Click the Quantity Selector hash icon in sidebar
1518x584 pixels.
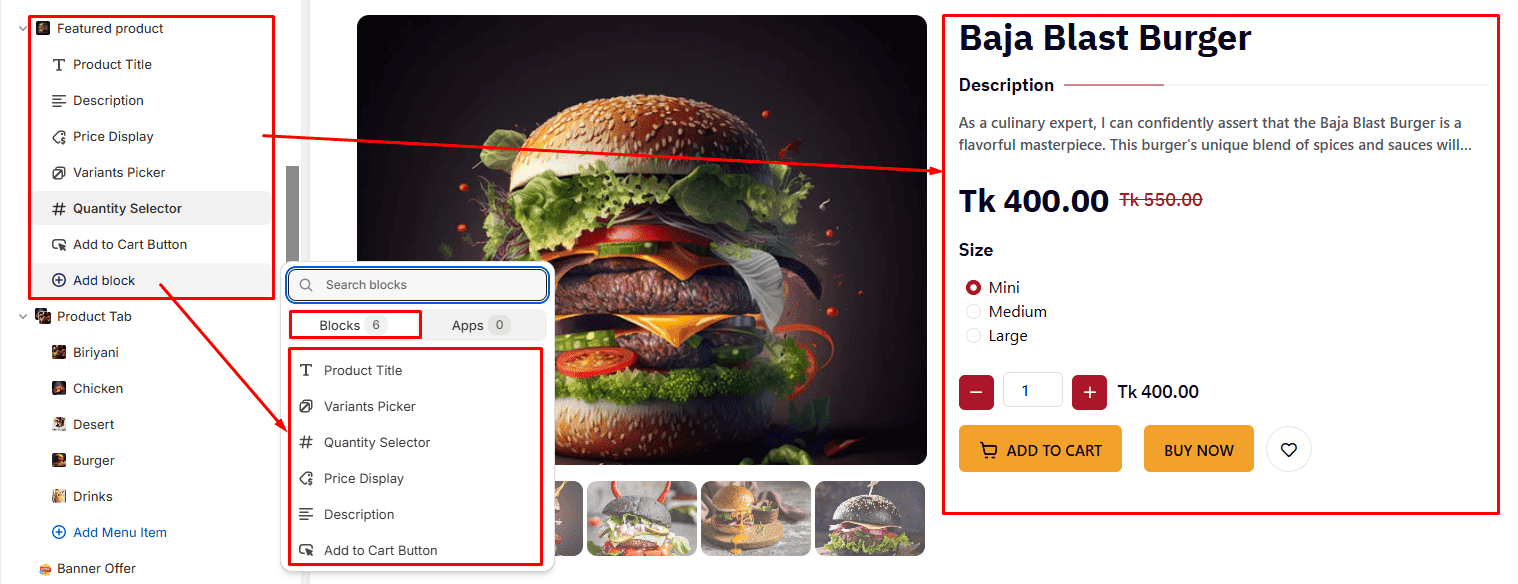click(x=59, y=209)
